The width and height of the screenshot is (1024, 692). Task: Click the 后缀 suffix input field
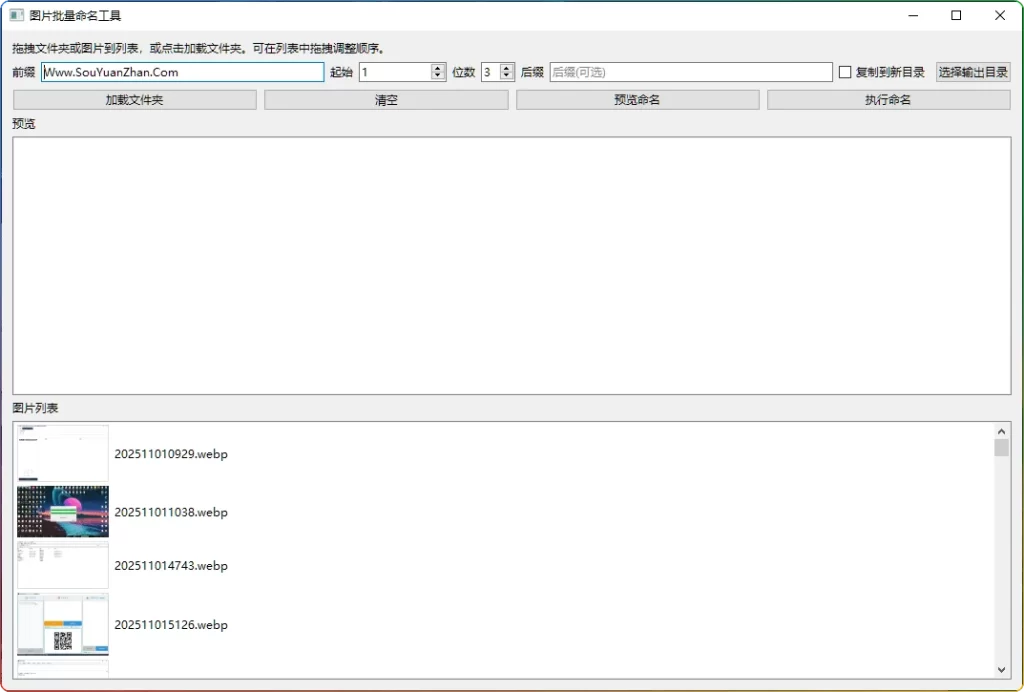click(x=690, y=72)
